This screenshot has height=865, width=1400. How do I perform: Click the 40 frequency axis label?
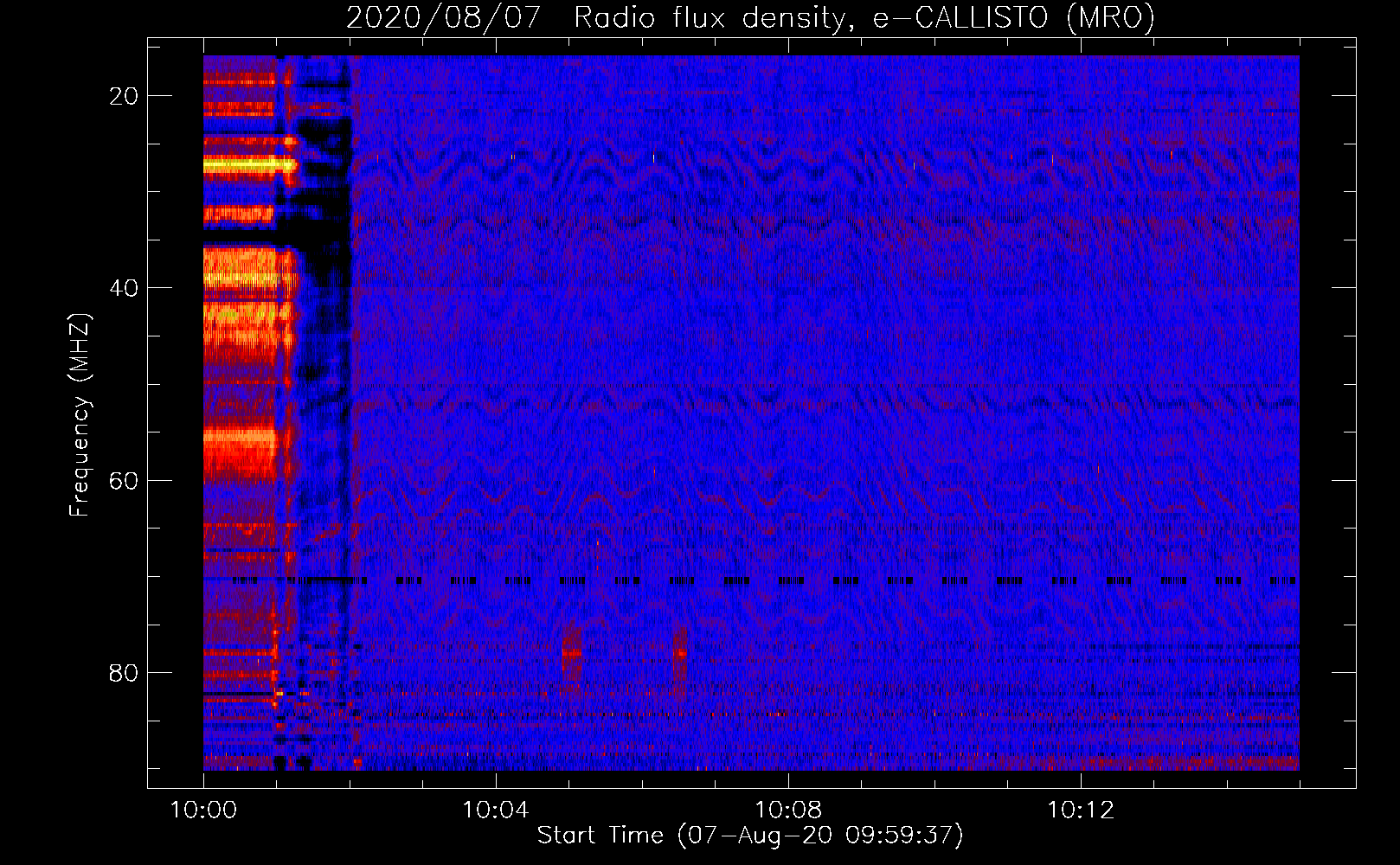click(x=125, y=288)
